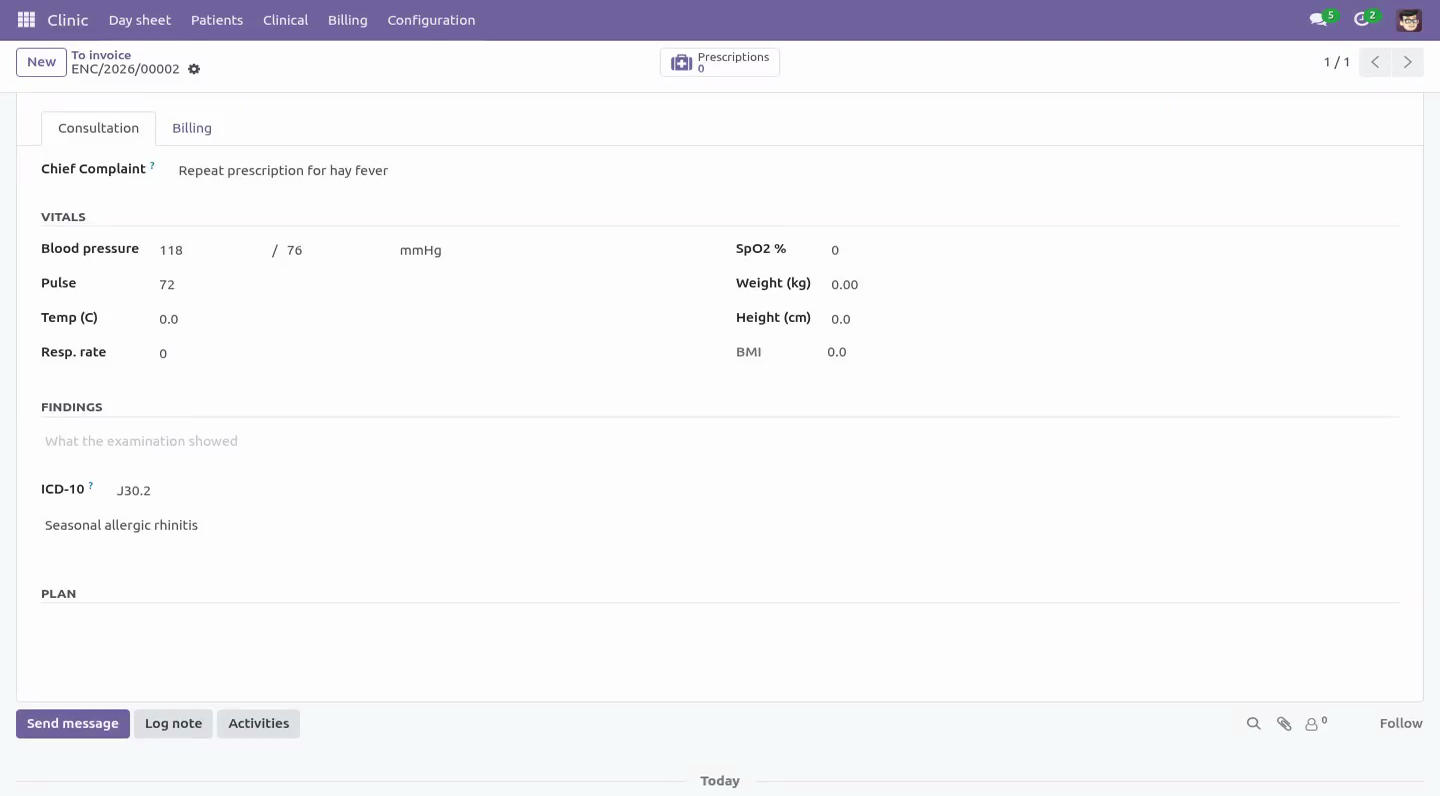Click the Log note button
1440x796 pixels.
(173, 723)
